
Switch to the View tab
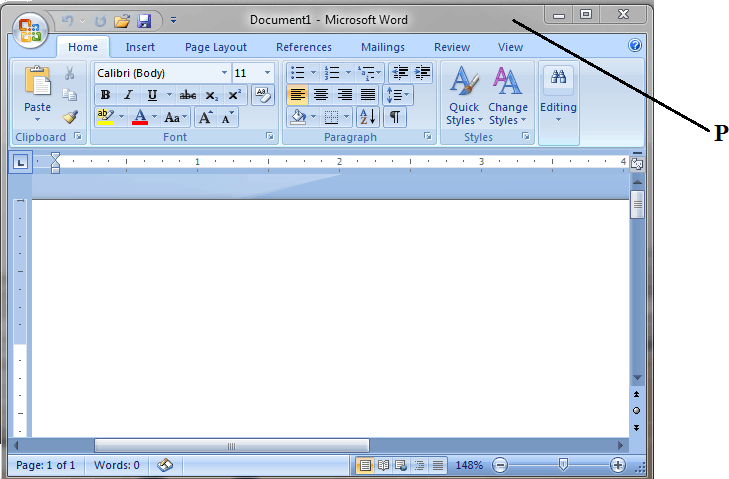(510, 47)
